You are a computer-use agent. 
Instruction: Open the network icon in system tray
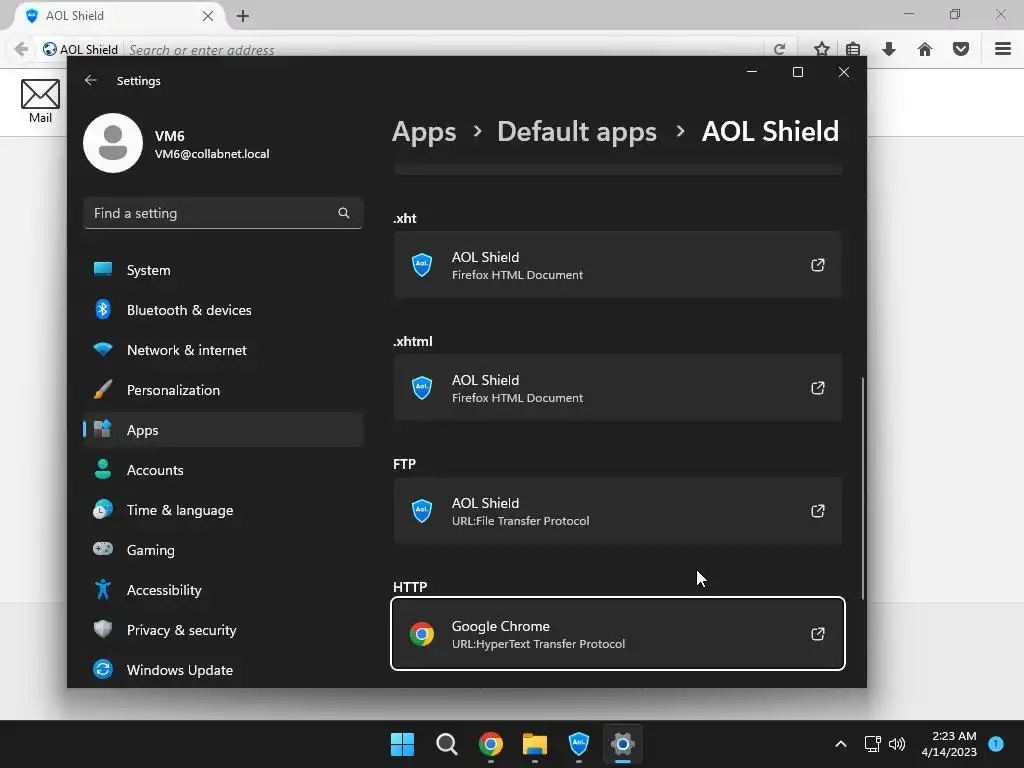872,744
